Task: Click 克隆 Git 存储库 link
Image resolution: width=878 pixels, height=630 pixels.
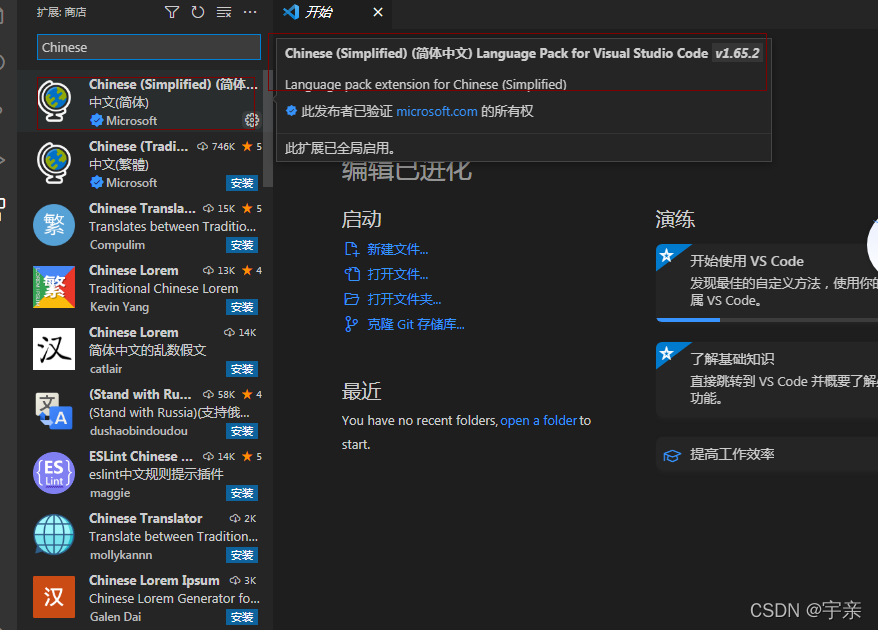Action: pyautogui.click(x=416, y=324)
